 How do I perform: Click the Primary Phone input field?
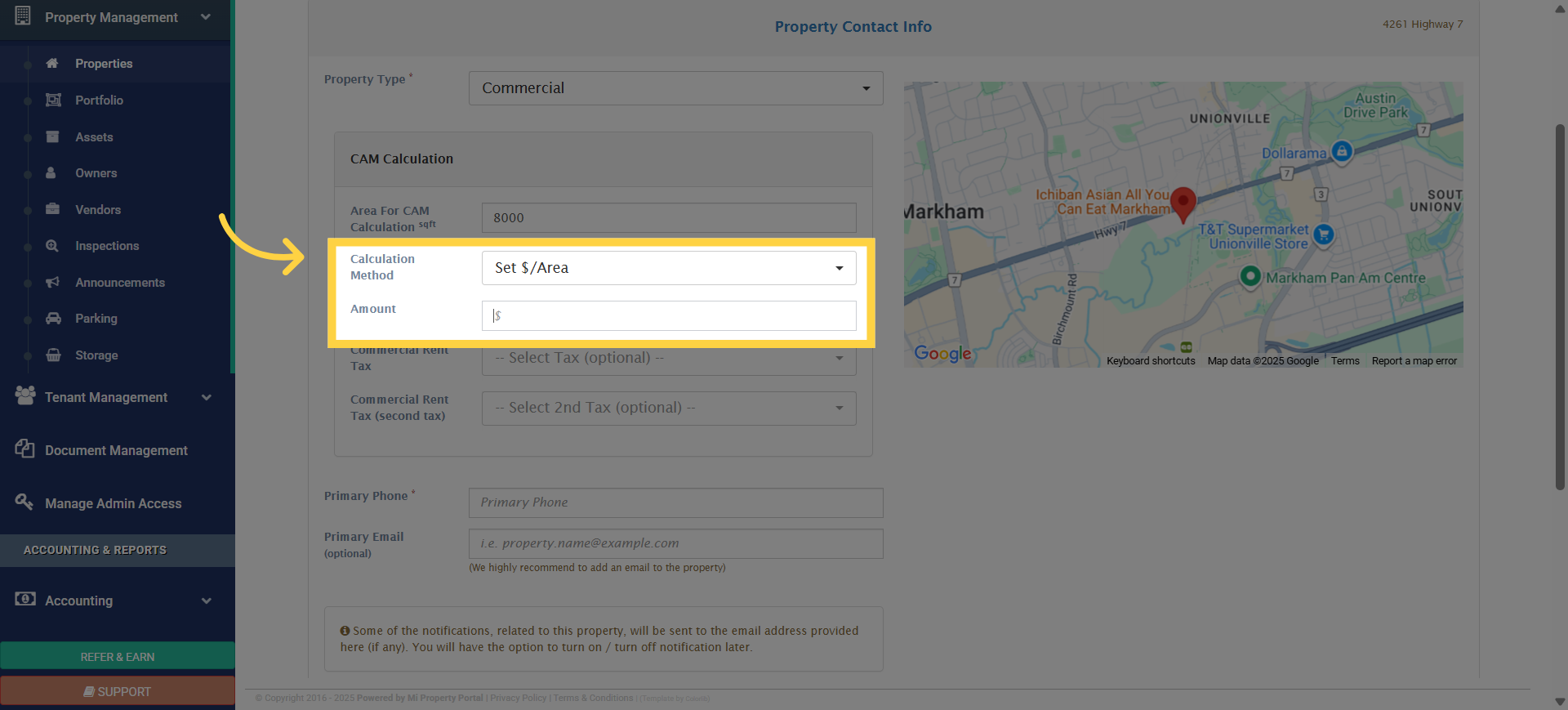675,502
